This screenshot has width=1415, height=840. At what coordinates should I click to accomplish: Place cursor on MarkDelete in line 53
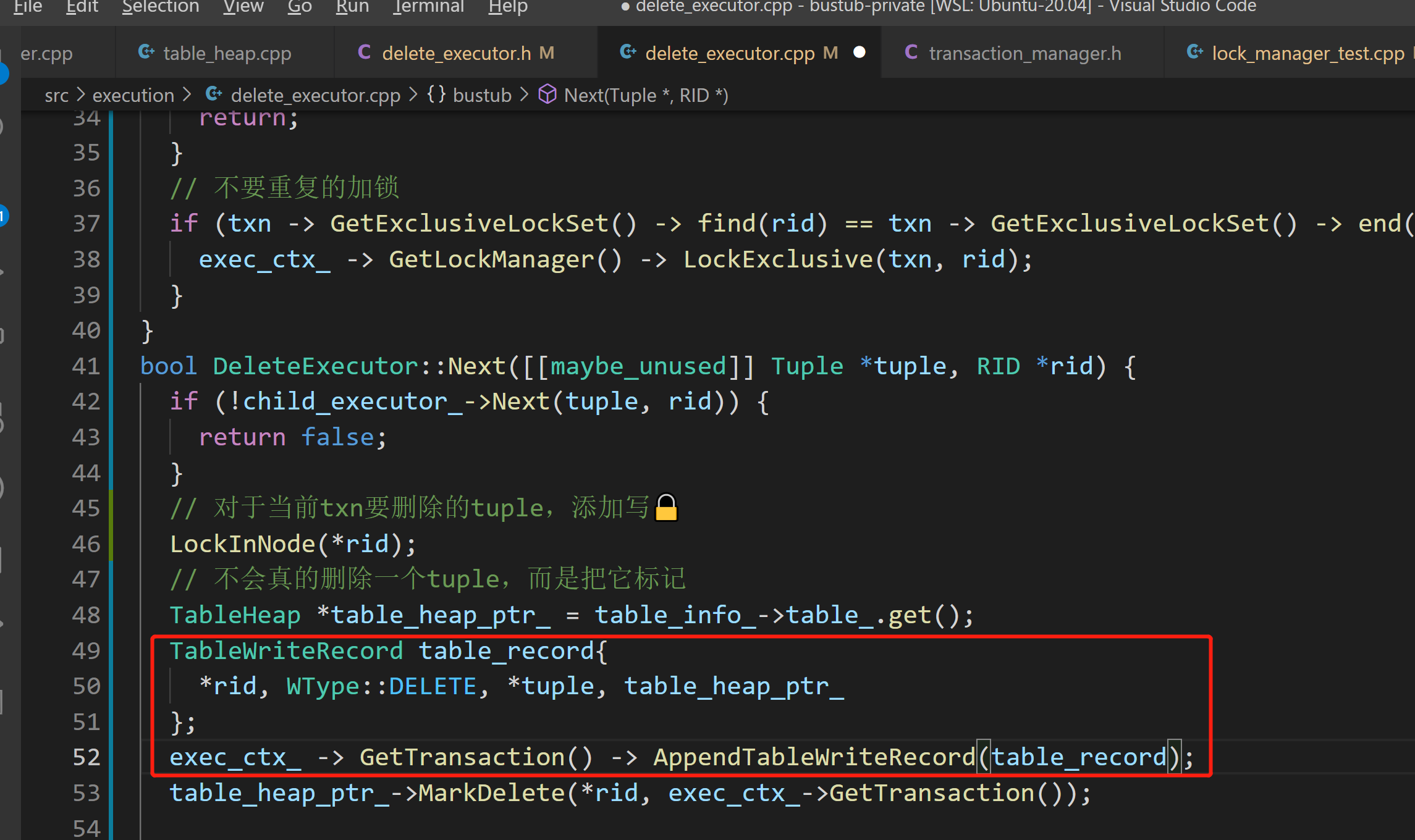[491, 793]
